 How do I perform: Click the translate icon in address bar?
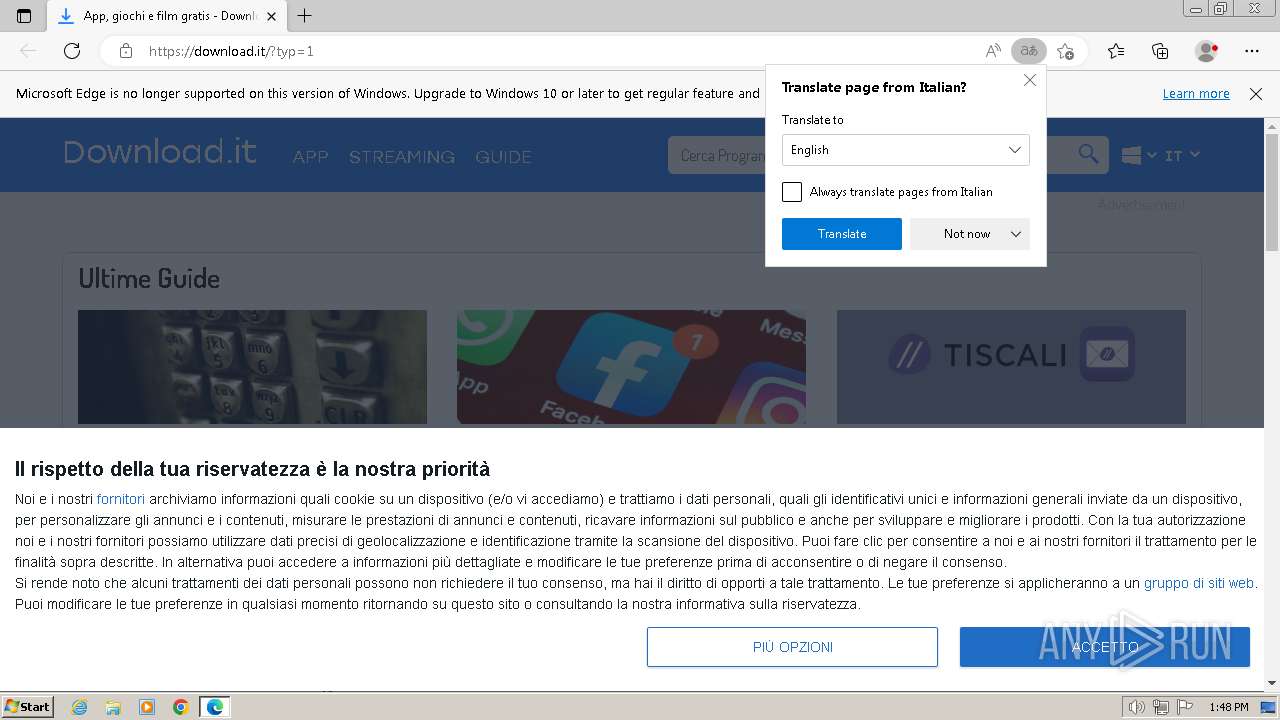1028,51
